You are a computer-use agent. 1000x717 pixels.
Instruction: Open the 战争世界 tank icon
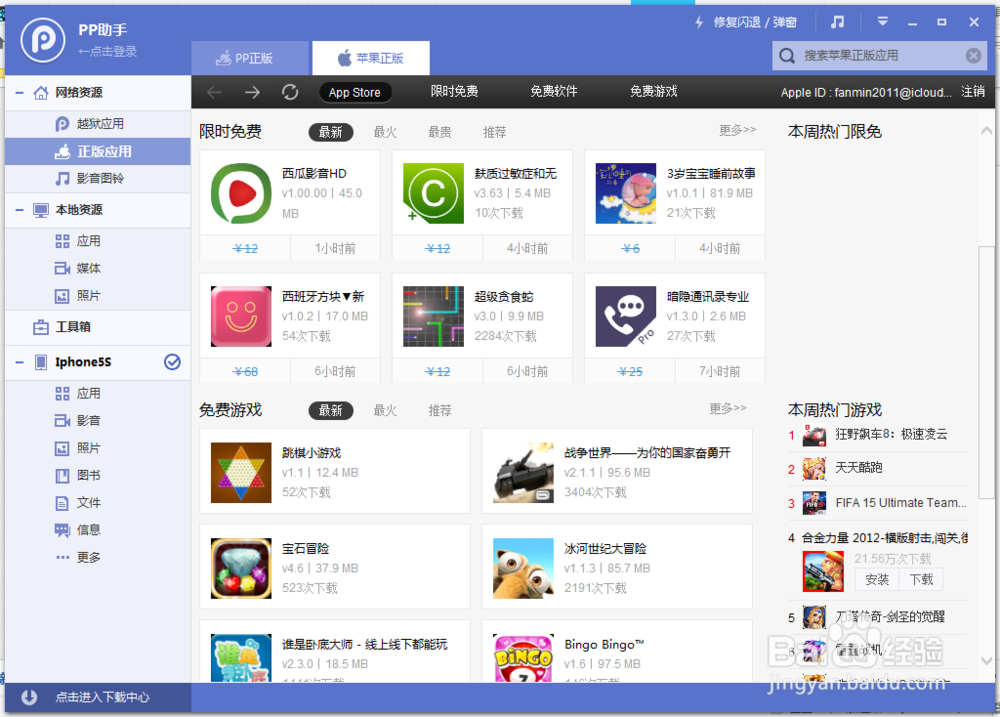524,473
